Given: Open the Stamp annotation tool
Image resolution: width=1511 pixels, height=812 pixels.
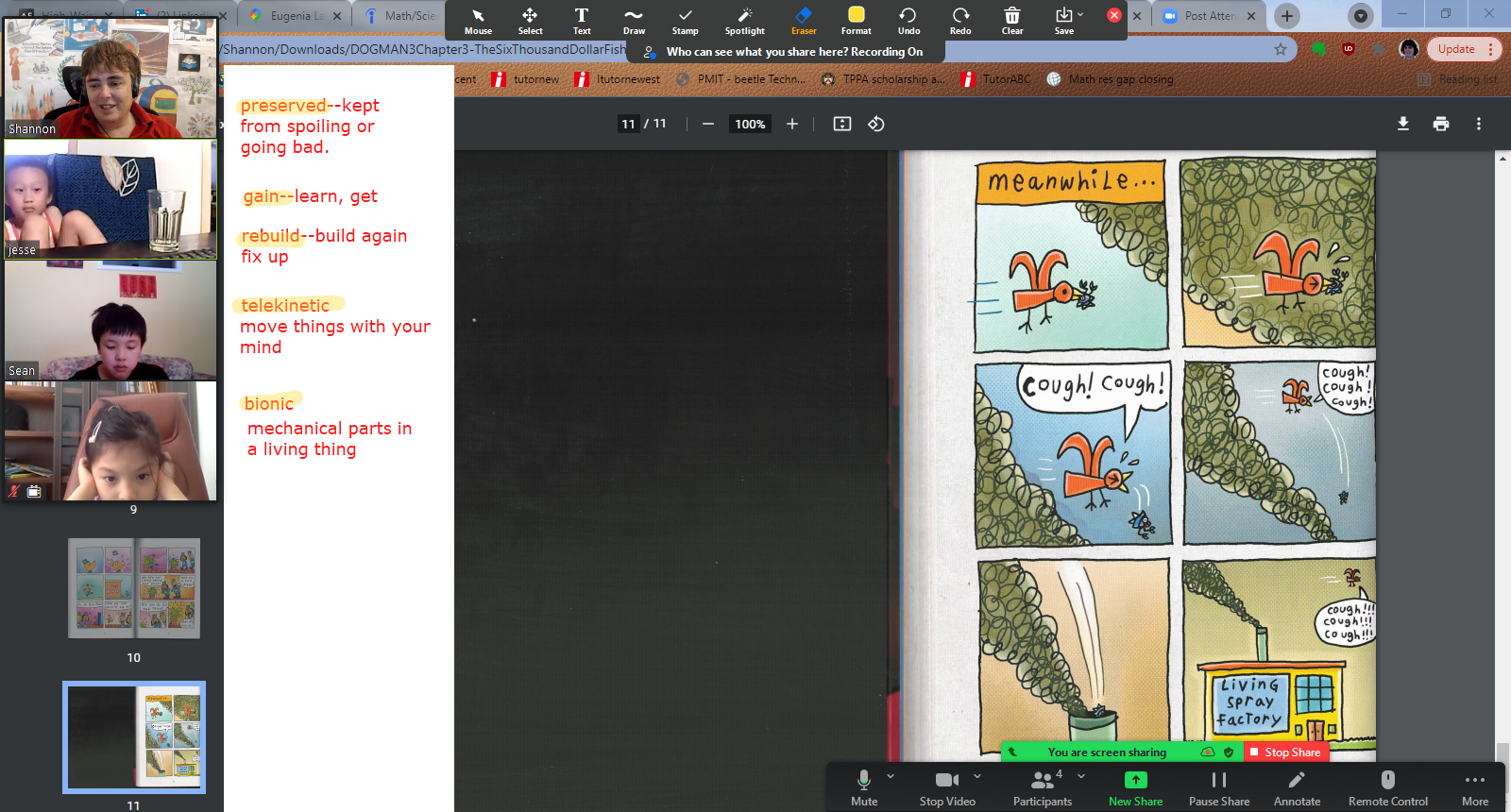Looking at the screenshot, I should click(x=686, y=21).
